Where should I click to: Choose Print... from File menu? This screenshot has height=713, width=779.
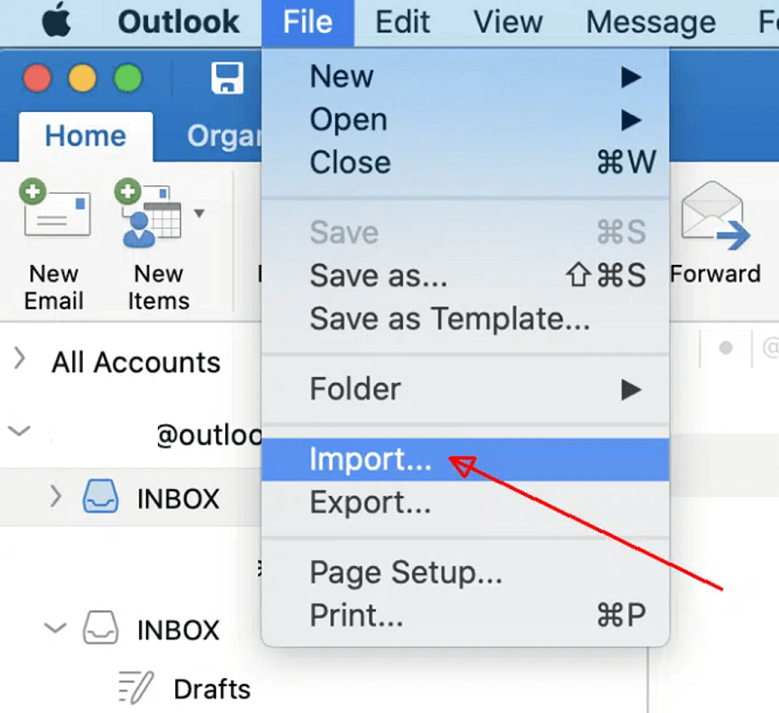click(x=465, y=615)
